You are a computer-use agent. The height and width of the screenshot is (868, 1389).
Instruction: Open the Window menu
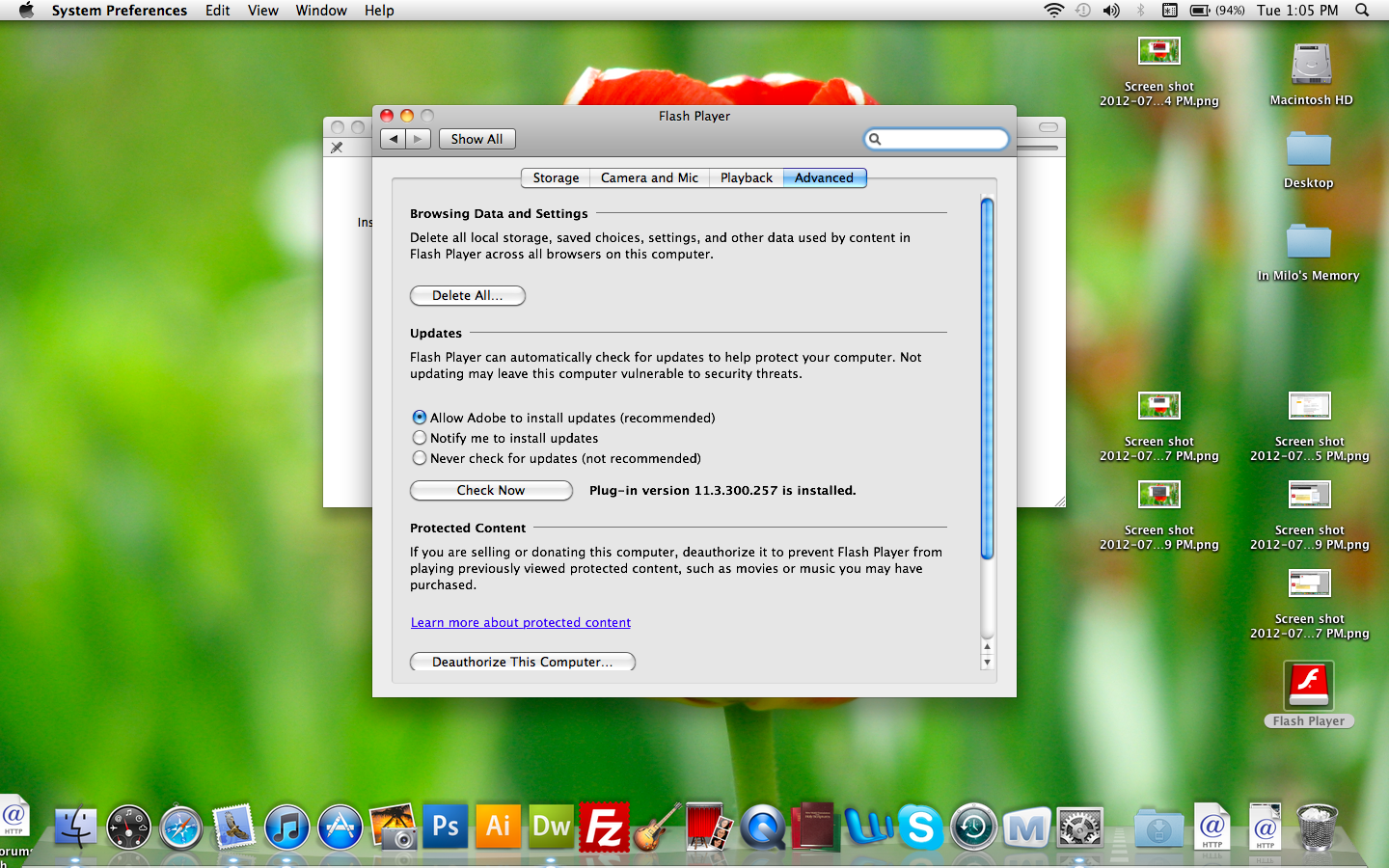click(x=321, y=11)
